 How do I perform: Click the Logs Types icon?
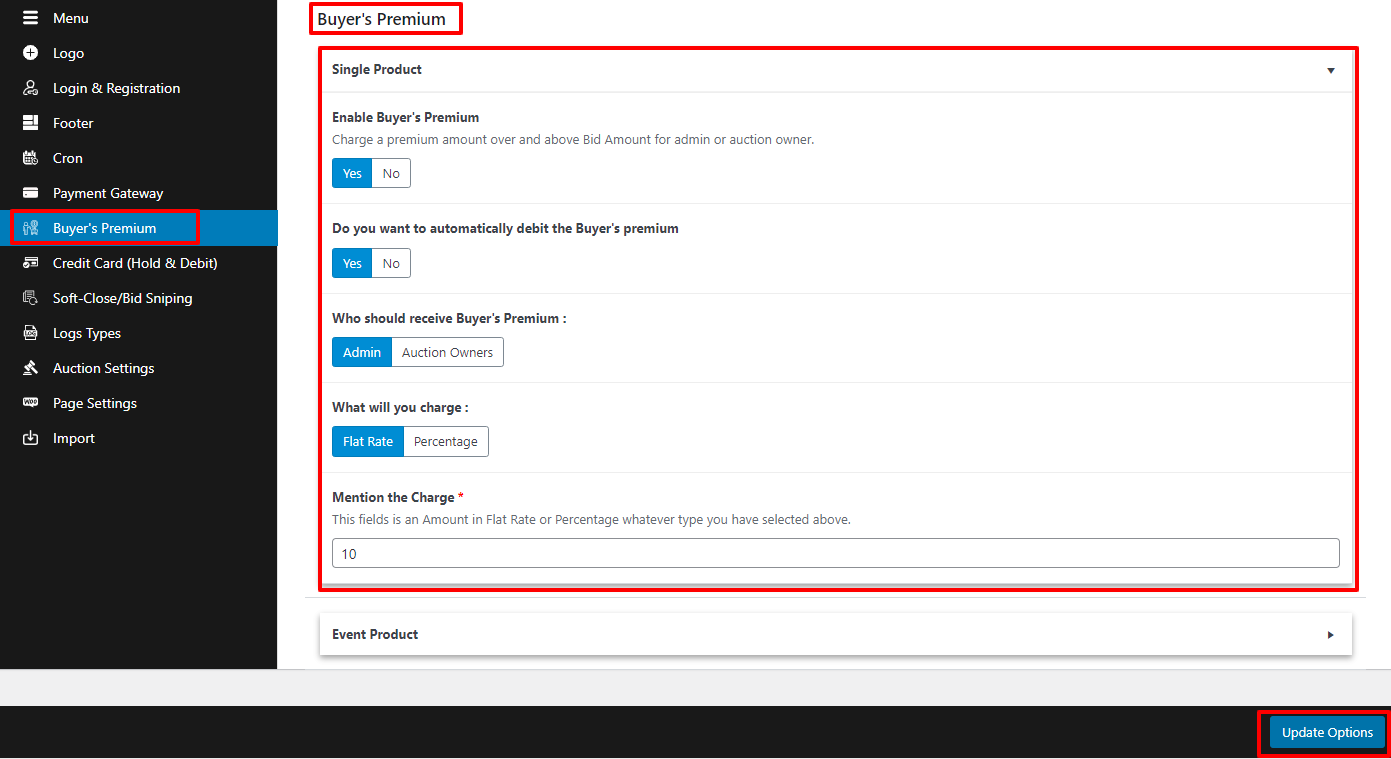(x=30, y=333)
